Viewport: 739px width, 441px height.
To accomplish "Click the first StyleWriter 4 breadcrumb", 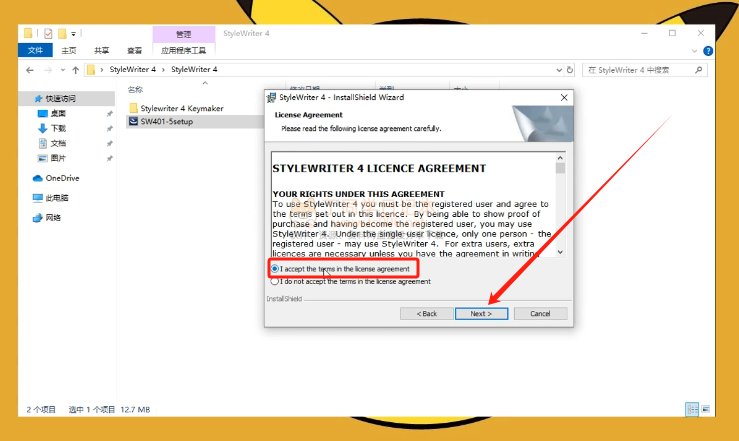I will click(132, 70).
